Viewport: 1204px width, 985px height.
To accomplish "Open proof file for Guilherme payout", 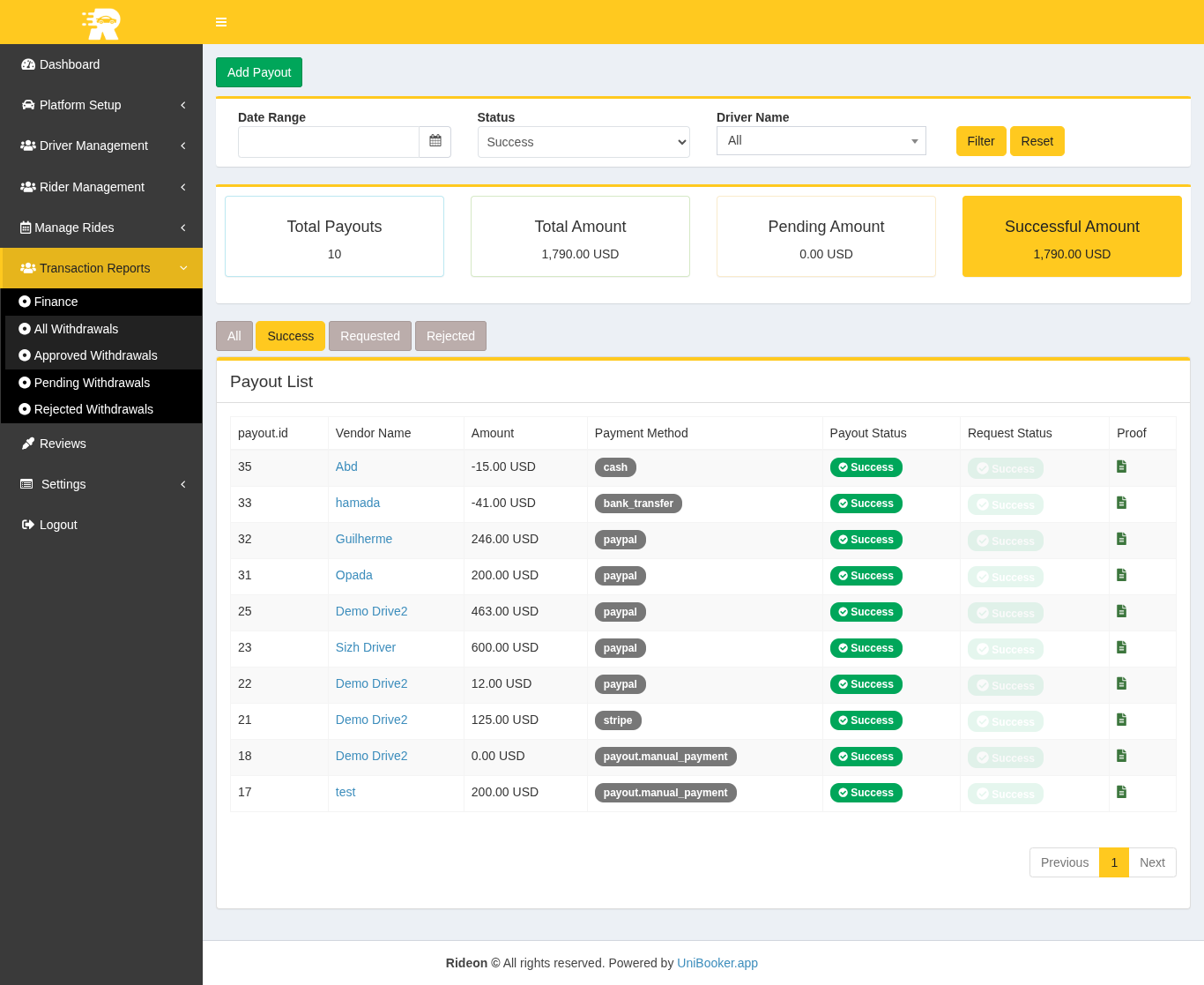I will point(1121,539).
